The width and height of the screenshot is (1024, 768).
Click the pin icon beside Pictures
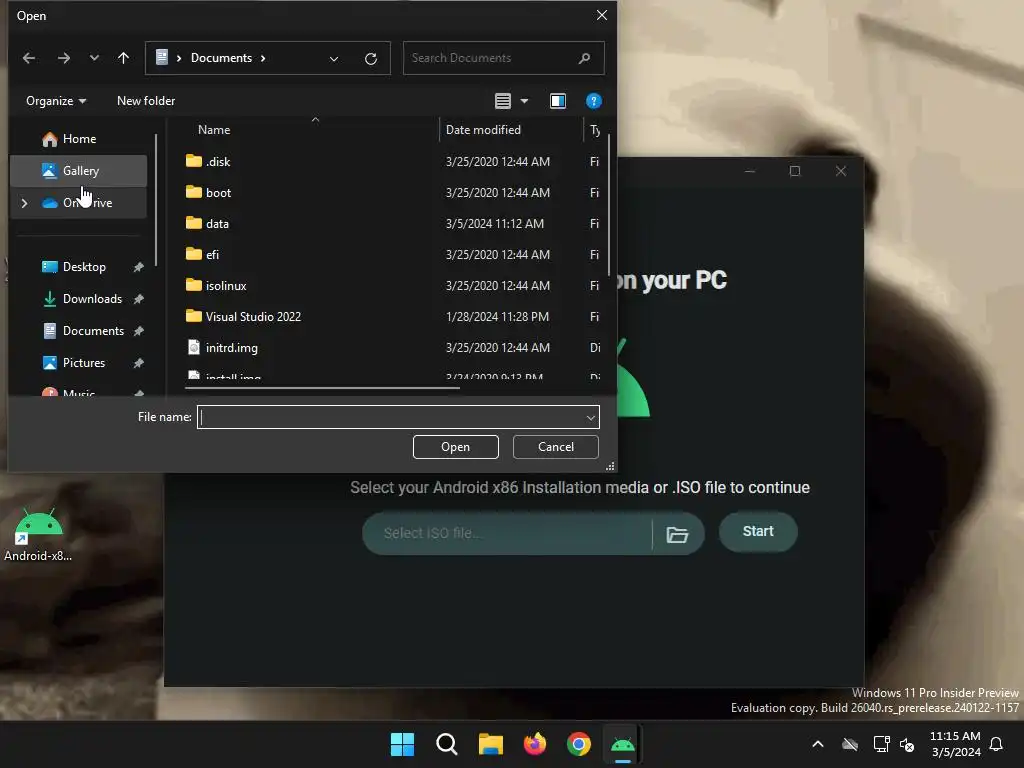click(x=138, y=363)
